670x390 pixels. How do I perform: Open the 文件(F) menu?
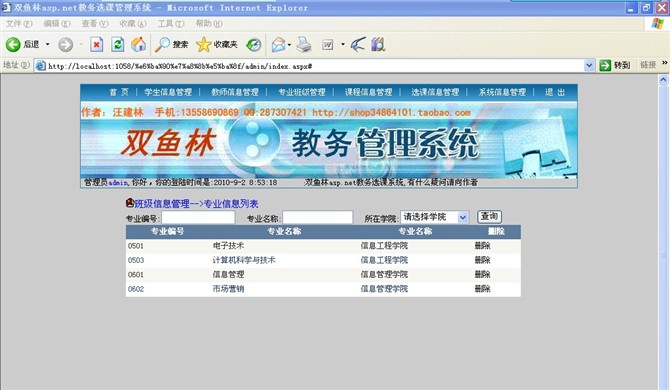coord(19,23)
